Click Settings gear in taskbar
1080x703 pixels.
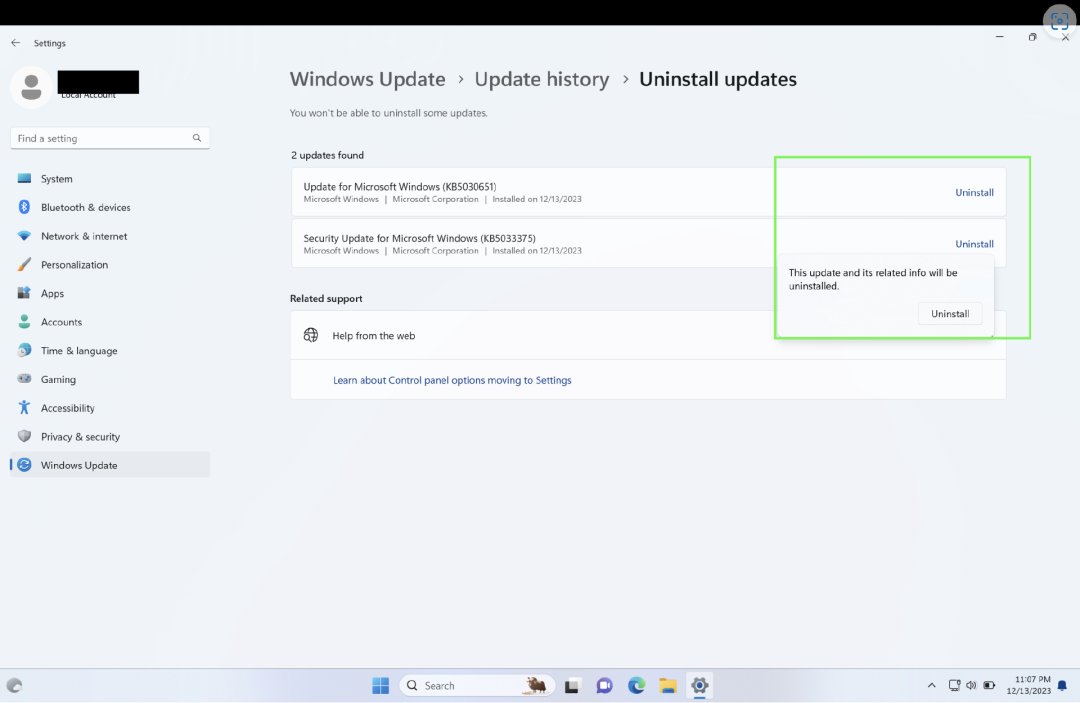[699, 685]
